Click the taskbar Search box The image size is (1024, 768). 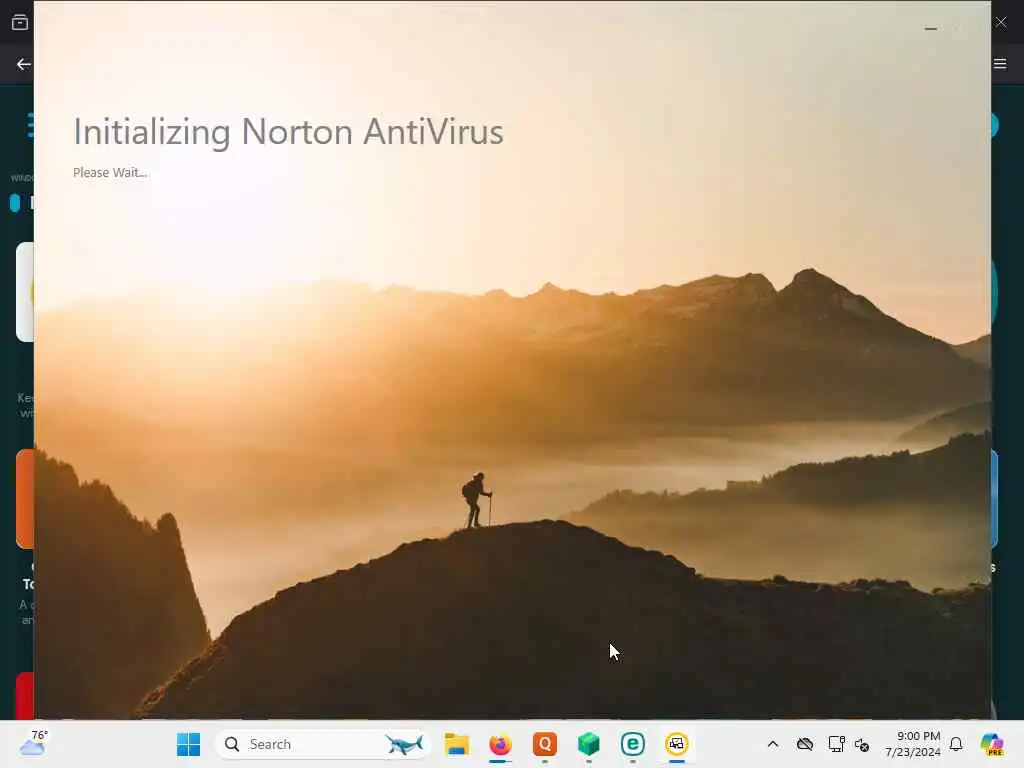pos(323,744)
